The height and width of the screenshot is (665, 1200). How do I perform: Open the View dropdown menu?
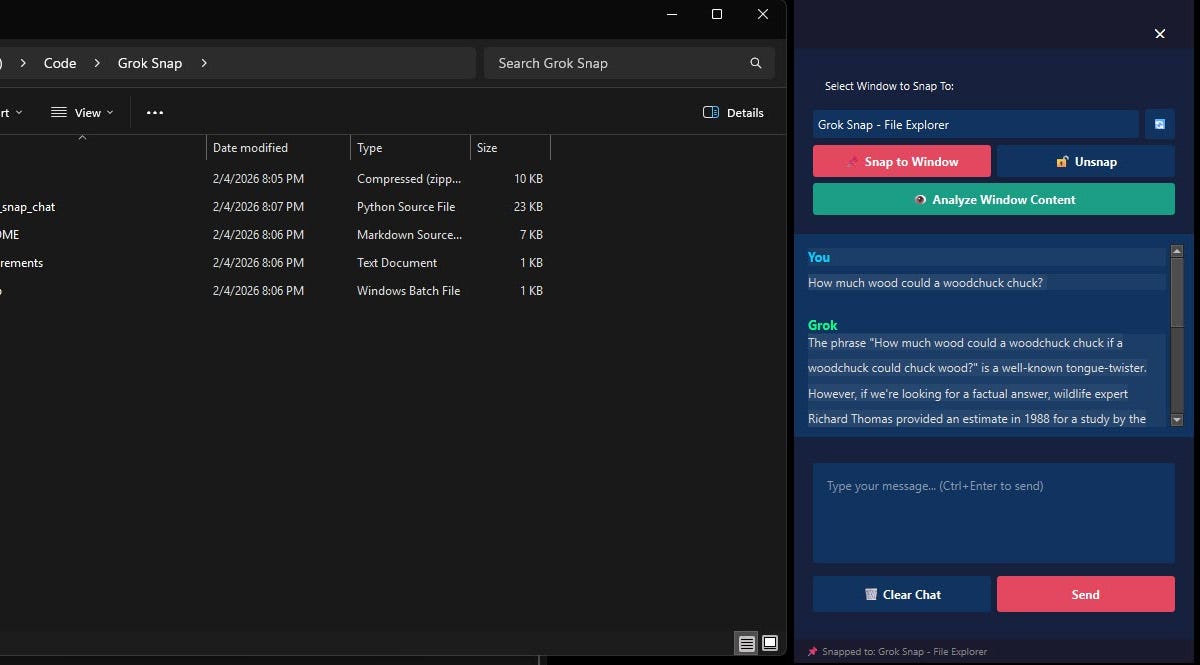(x=82, y=113)
